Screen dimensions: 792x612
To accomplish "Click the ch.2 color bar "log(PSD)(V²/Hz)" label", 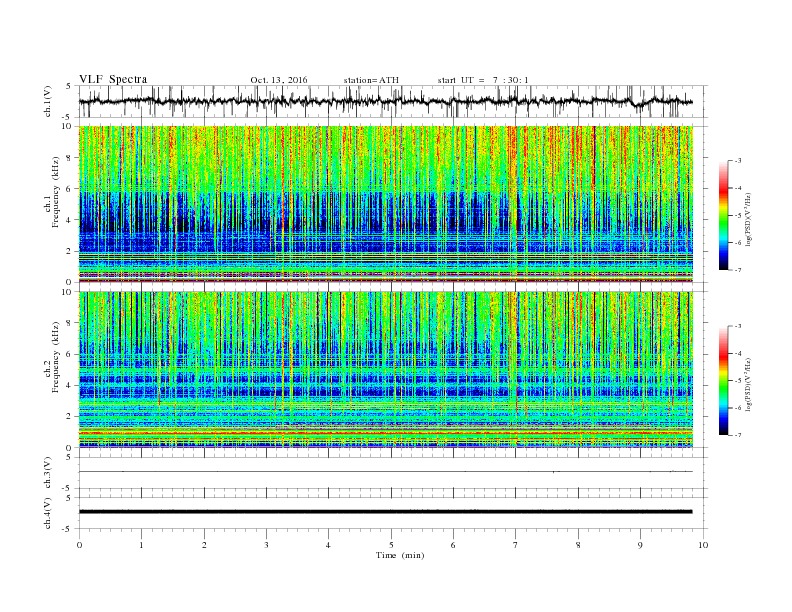I will point(750,384).
